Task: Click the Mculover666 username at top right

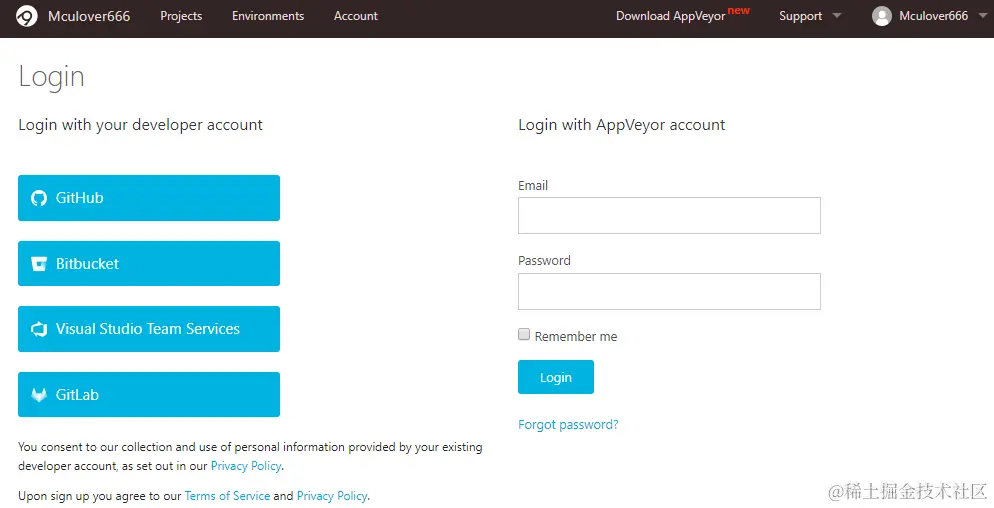Action: (x=934, y=16)
